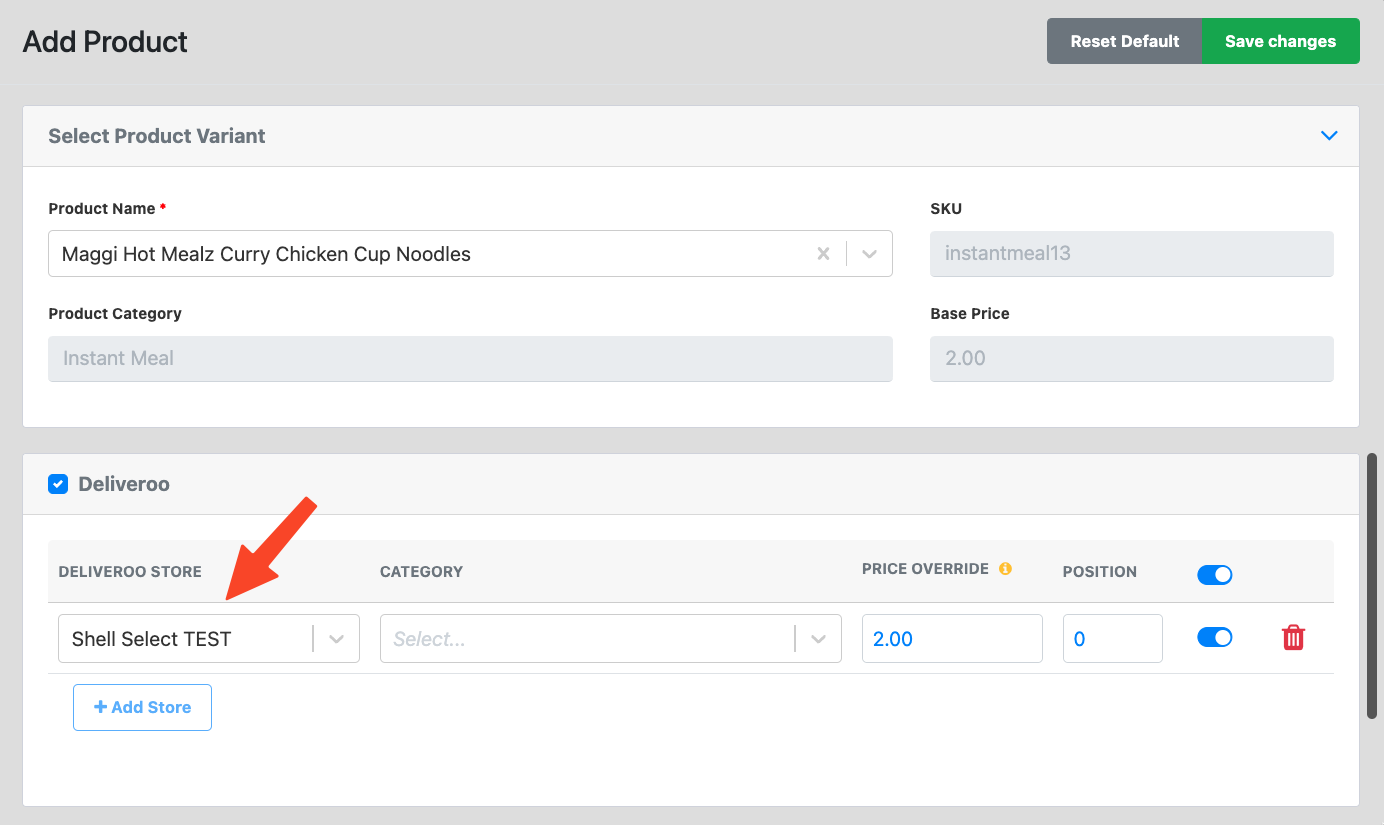
Task: Click the Add Product page title
Action: click(105, 42)
